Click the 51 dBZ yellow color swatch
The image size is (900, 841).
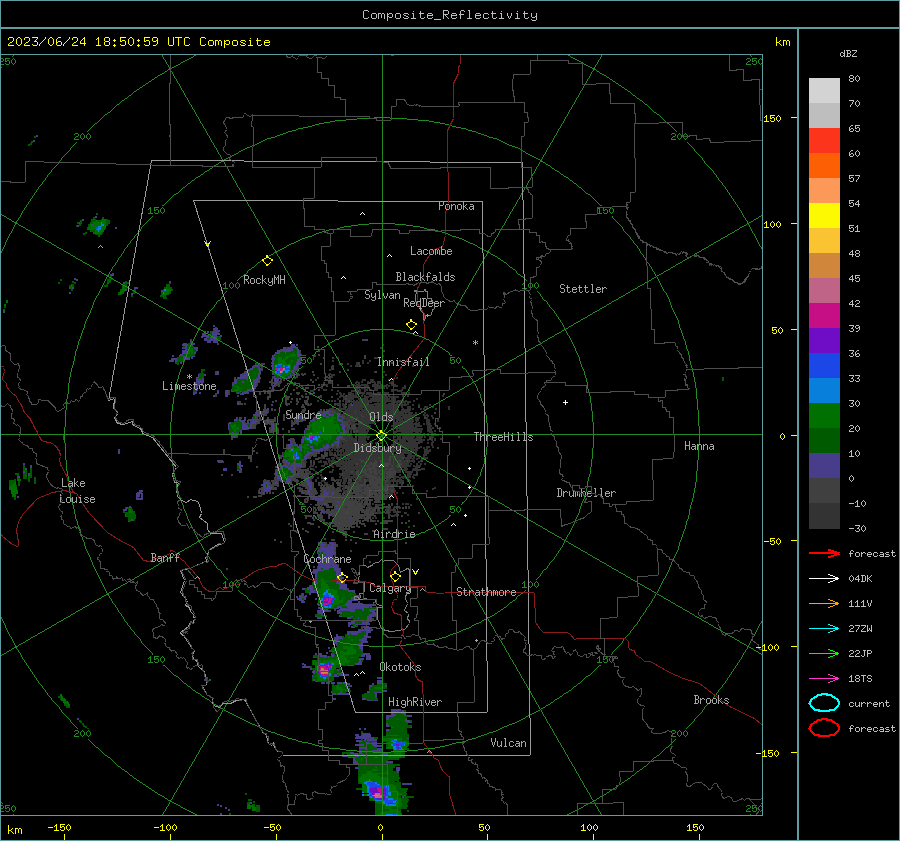click(824, 215)
